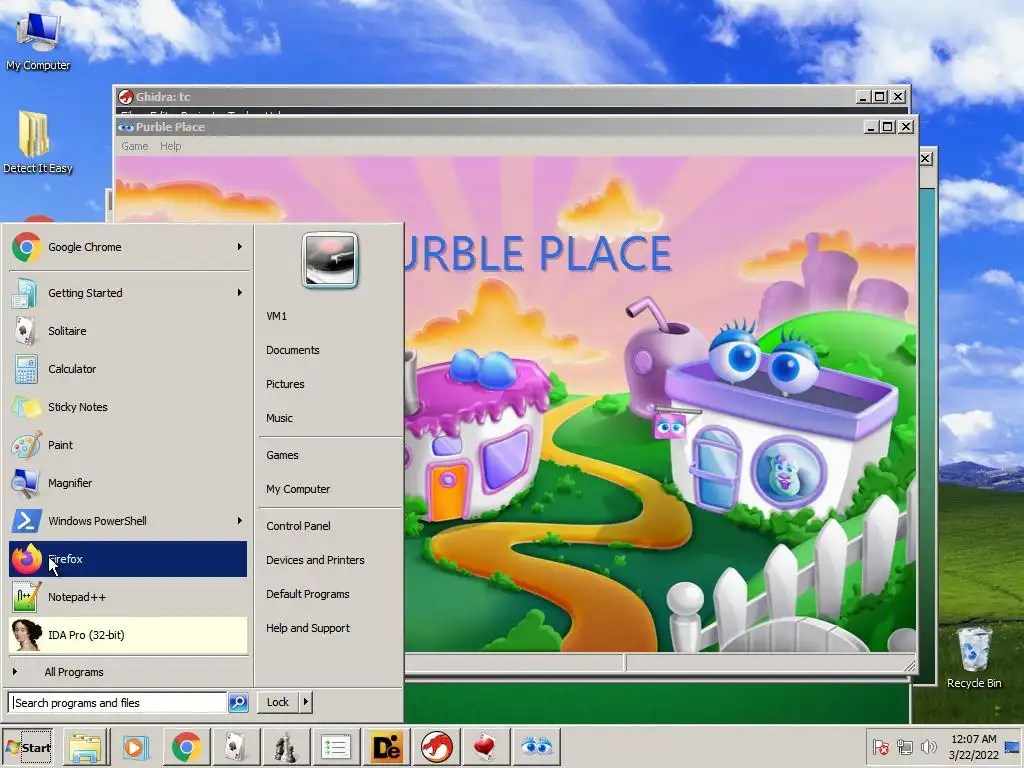The height and width of the screenshot is (768, 1024).
Task: Click the checklist icon in the taskbar
Action: tap(336, 747)
